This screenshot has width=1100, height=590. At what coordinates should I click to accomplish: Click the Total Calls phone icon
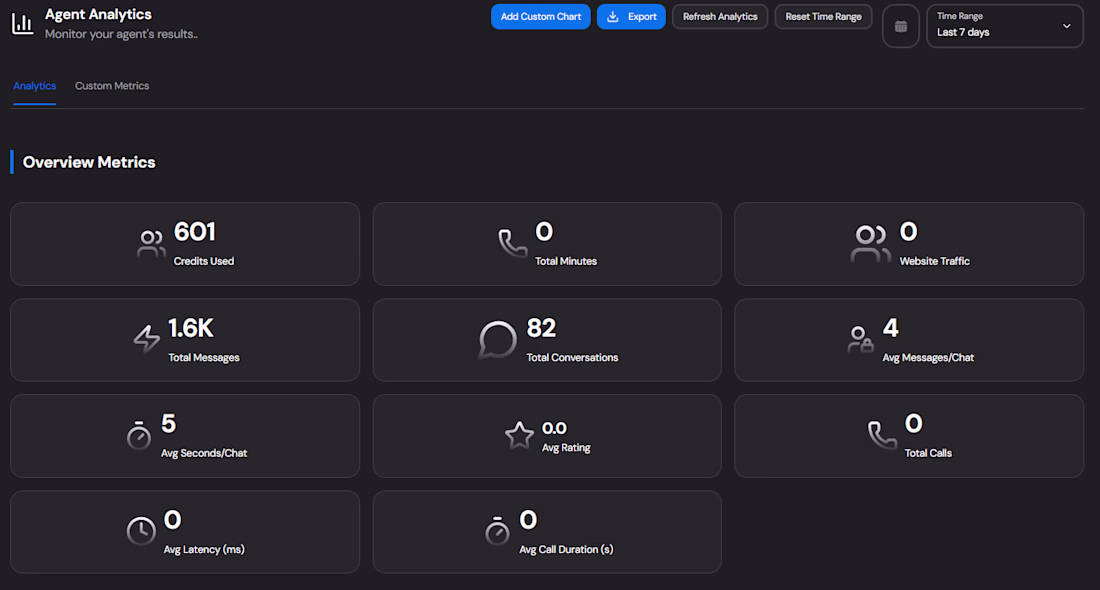pos(882,435)
